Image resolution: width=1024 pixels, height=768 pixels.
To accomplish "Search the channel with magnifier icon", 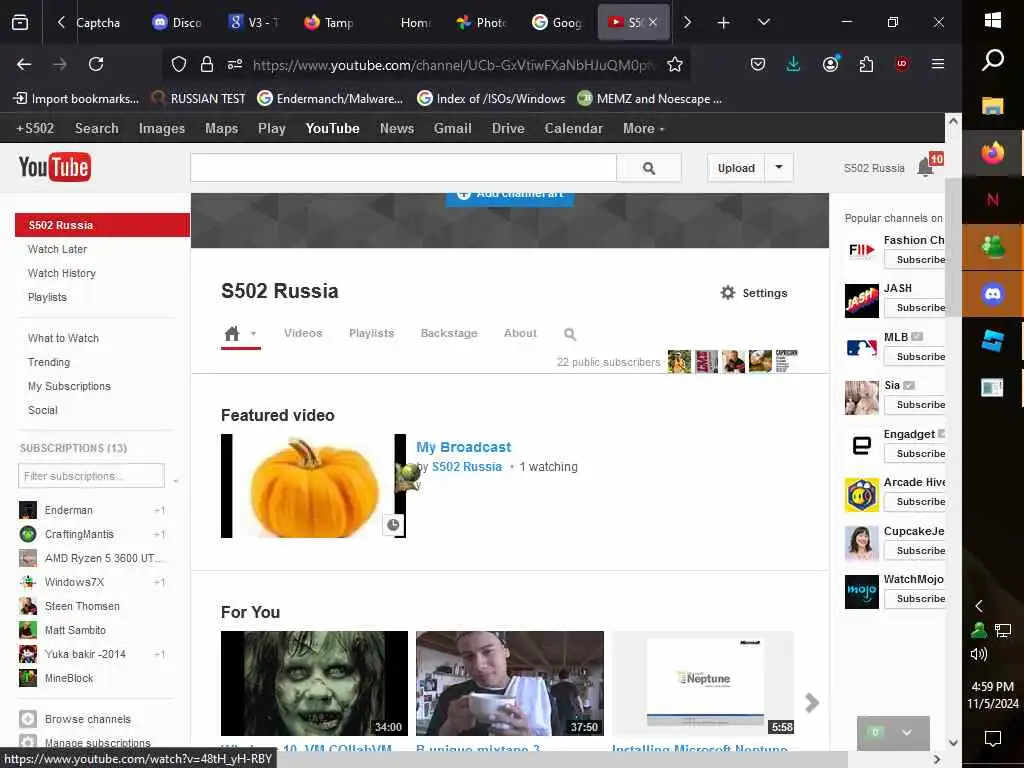I will coord(569,334).
